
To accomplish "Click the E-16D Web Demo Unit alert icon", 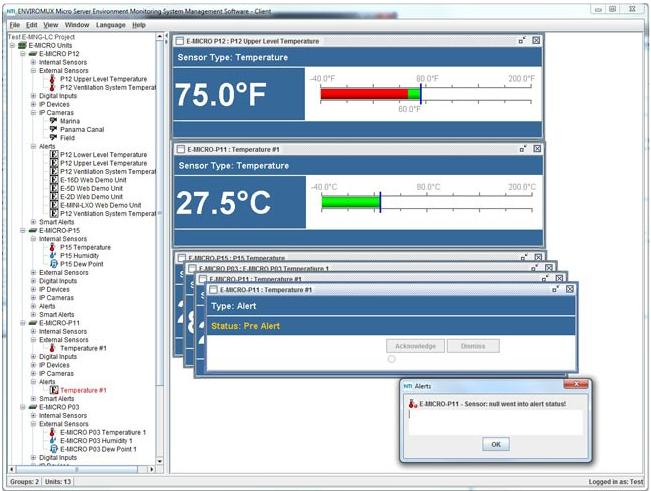I will [54, 180].
